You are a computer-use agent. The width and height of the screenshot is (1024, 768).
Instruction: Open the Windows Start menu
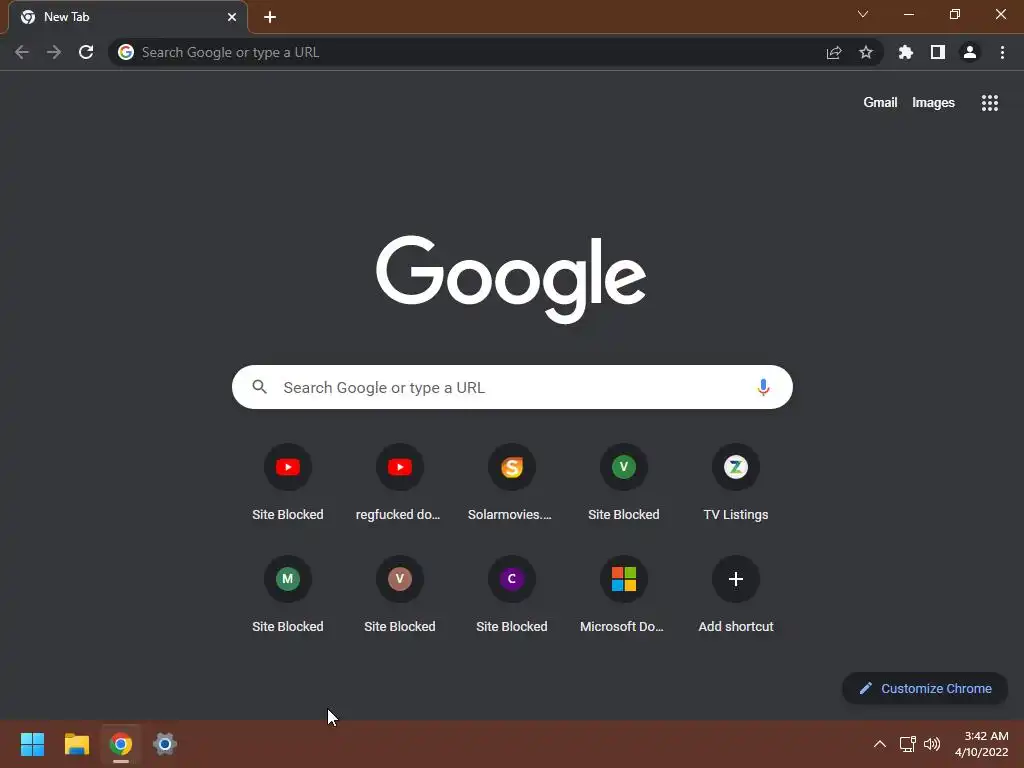click(x=32, y=744)
